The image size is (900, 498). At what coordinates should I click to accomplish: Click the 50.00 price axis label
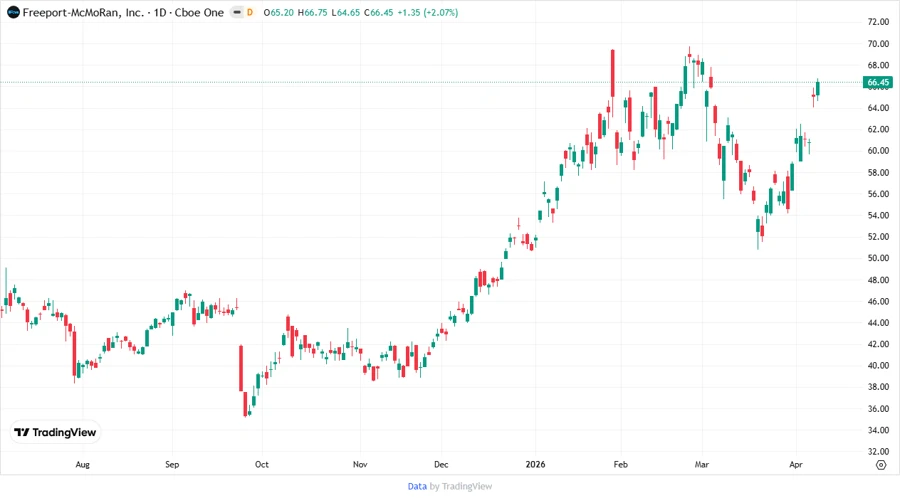(x=878, y=258)
